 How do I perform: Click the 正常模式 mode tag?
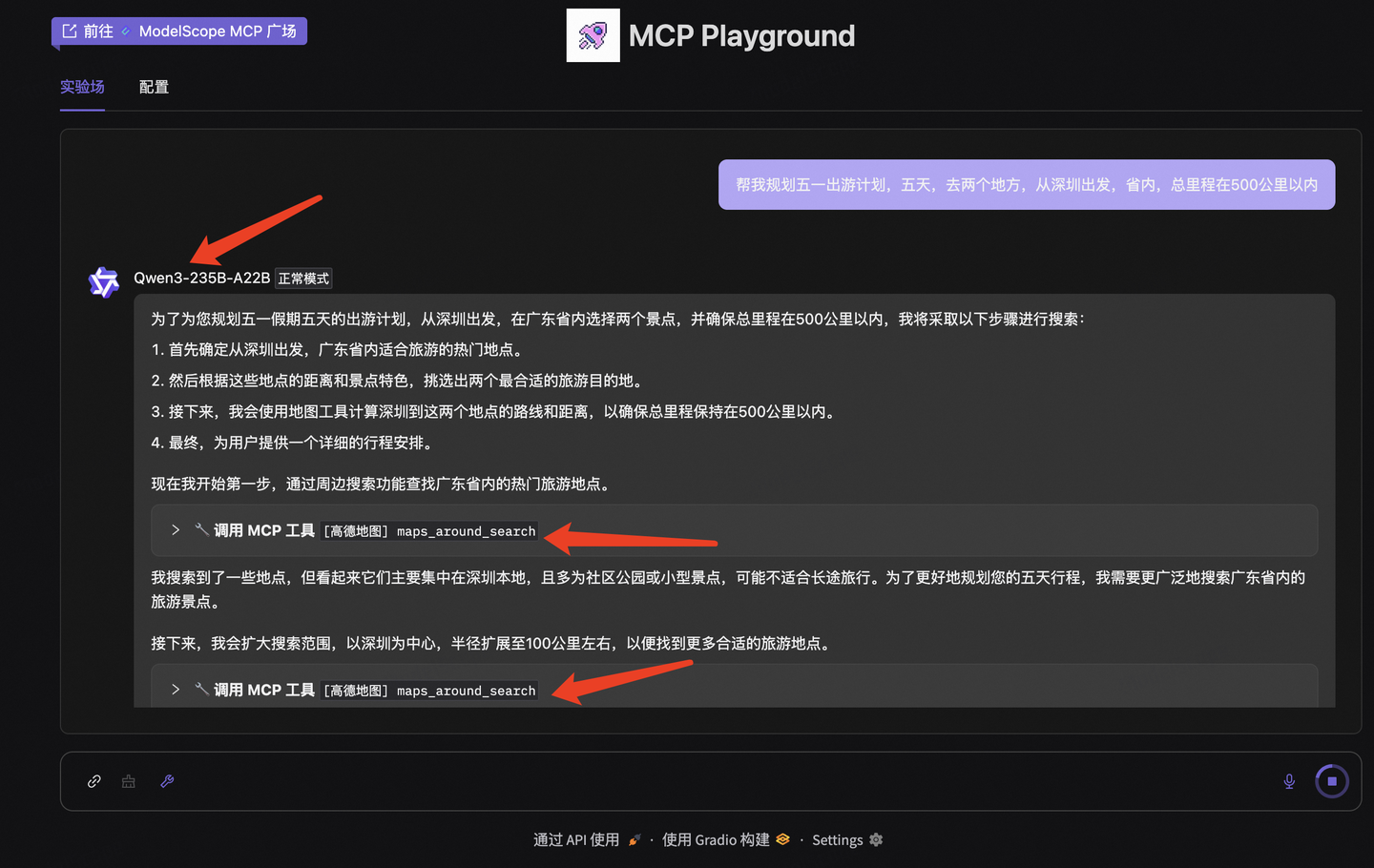(x=303, y=279)
